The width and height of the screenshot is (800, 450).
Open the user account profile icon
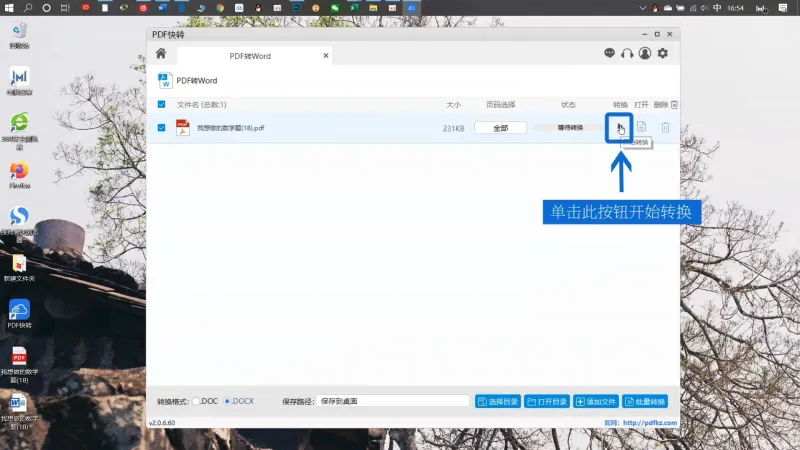click(x=645, y=53)
